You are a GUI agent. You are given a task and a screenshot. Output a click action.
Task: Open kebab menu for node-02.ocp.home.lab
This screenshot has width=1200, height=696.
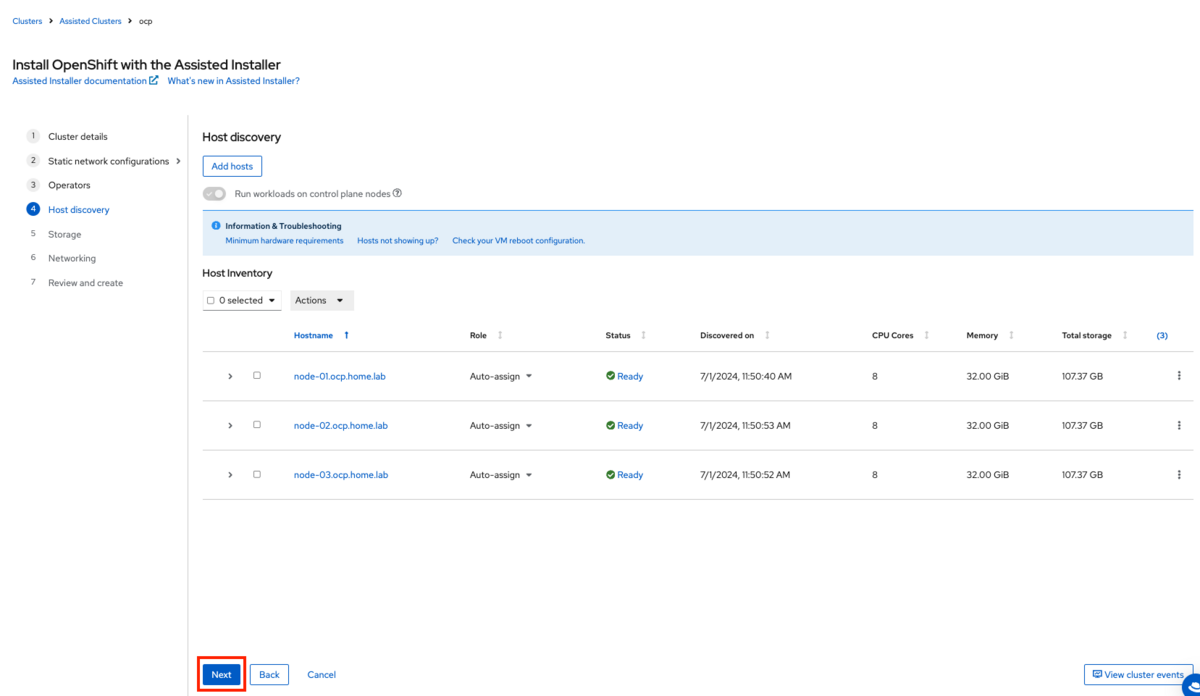tap(1179, 425)
